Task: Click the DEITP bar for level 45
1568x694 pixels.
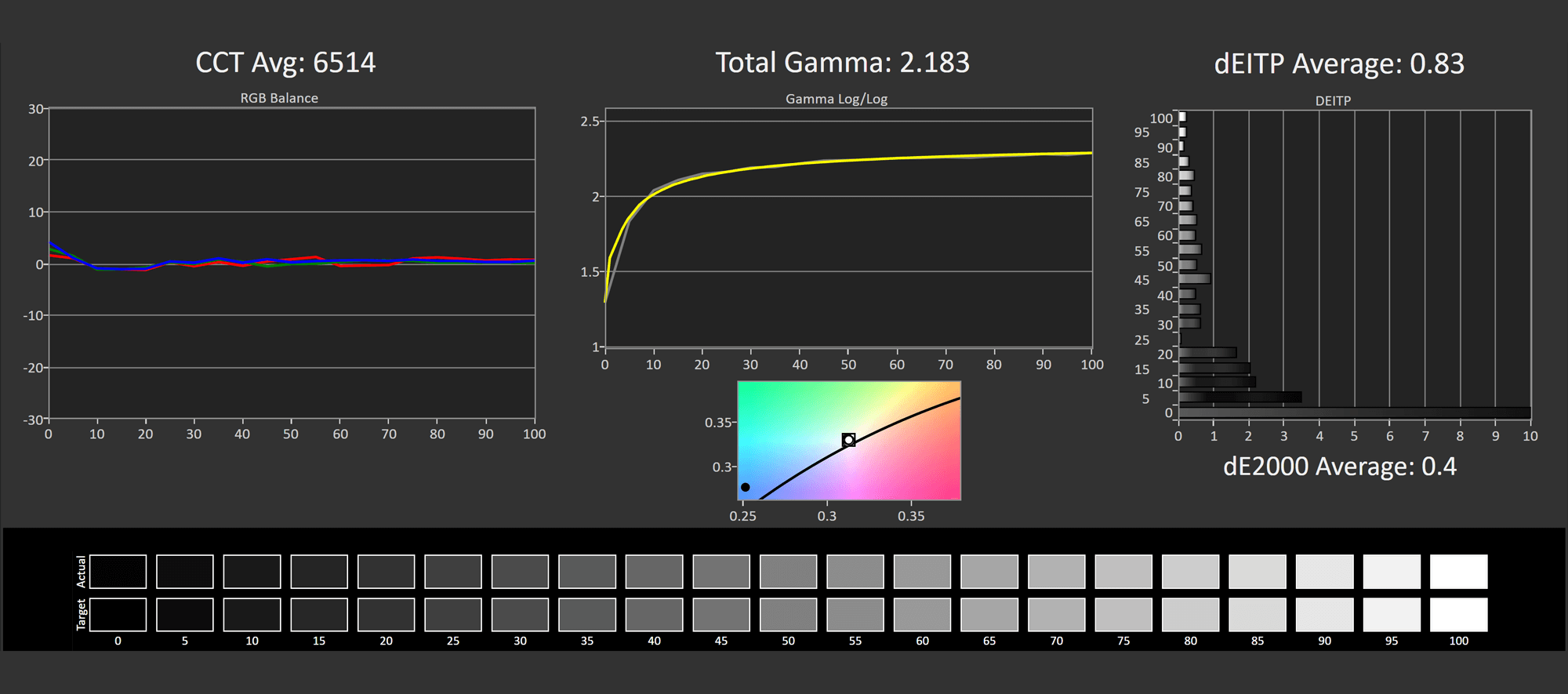Action: 1194,278
